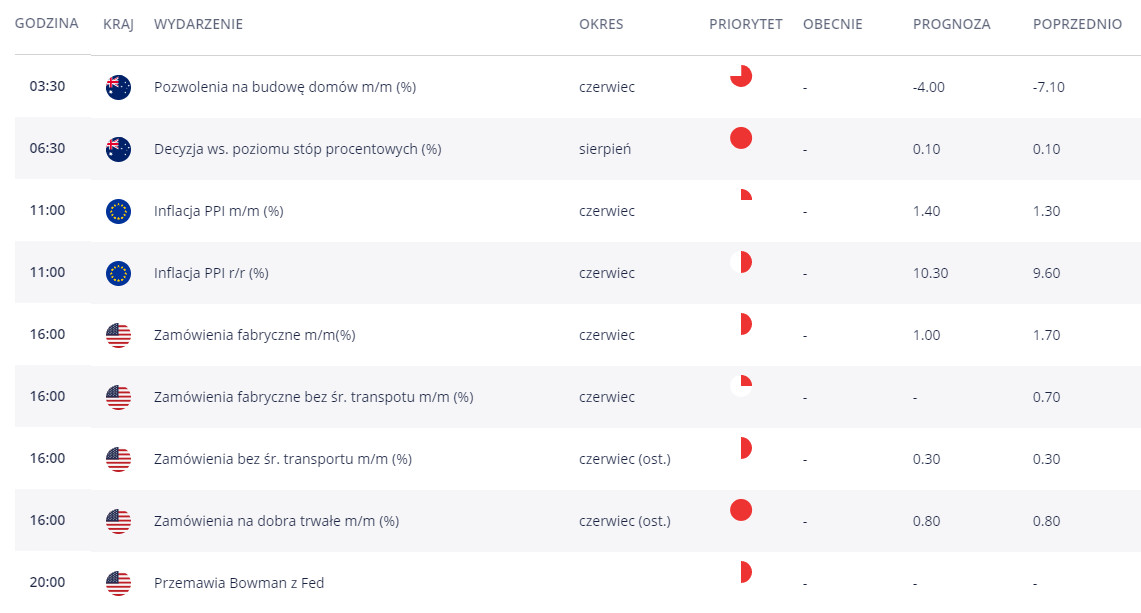Viewport: 1141px width, 613px height.
Task: Open event Decyzja ws. poziomu stóp procentowych (%)
Action: point(298,149)
